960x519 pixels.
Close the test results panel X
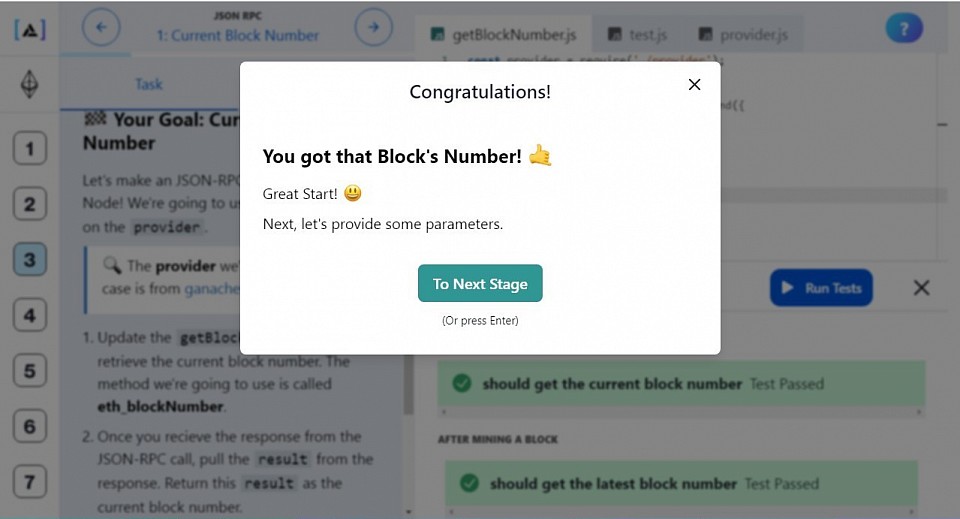point(921,288)
